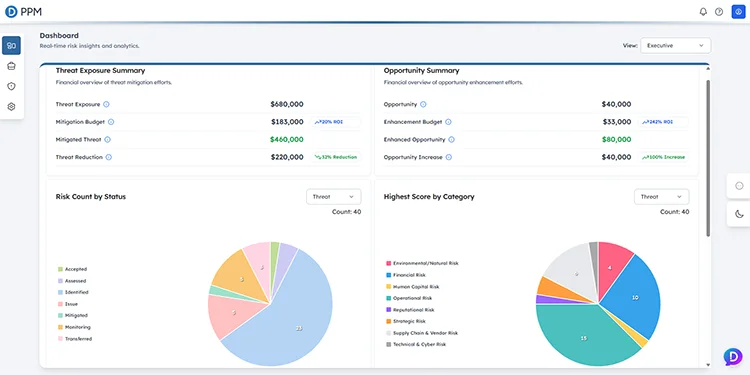Screen dimensions: 750x375
Task: Click the $680,000 Threat Exposure value
Action: [x=287, y=104]
